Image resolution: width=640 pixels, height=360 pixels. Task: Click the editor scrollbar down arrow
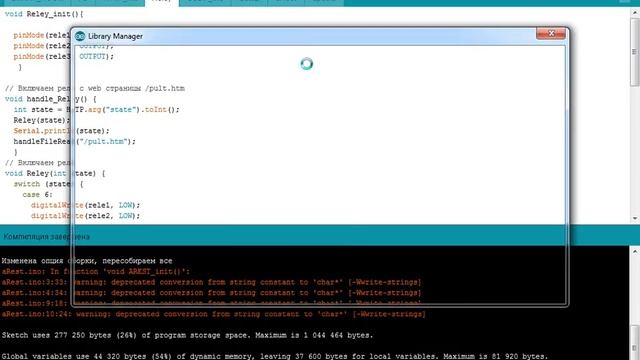coord(635,218)
